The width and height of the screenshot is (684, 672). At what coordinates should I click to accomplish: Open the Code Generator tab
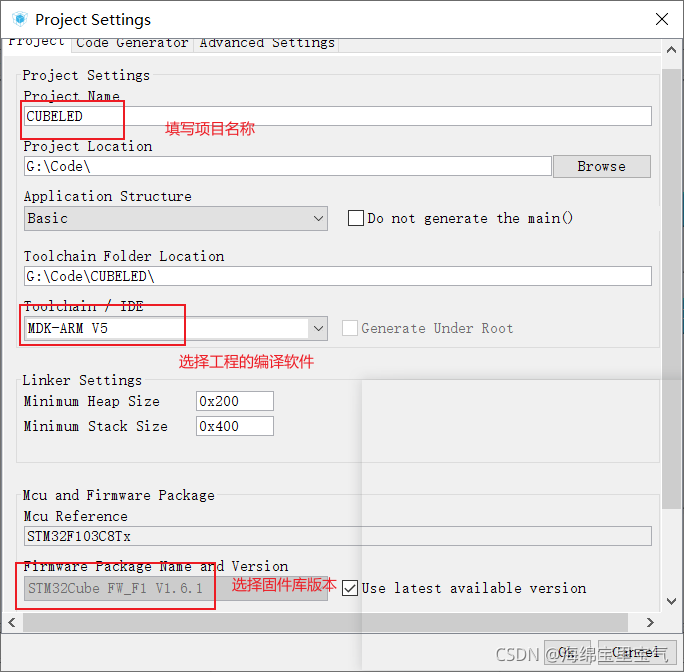click(132, 44)
